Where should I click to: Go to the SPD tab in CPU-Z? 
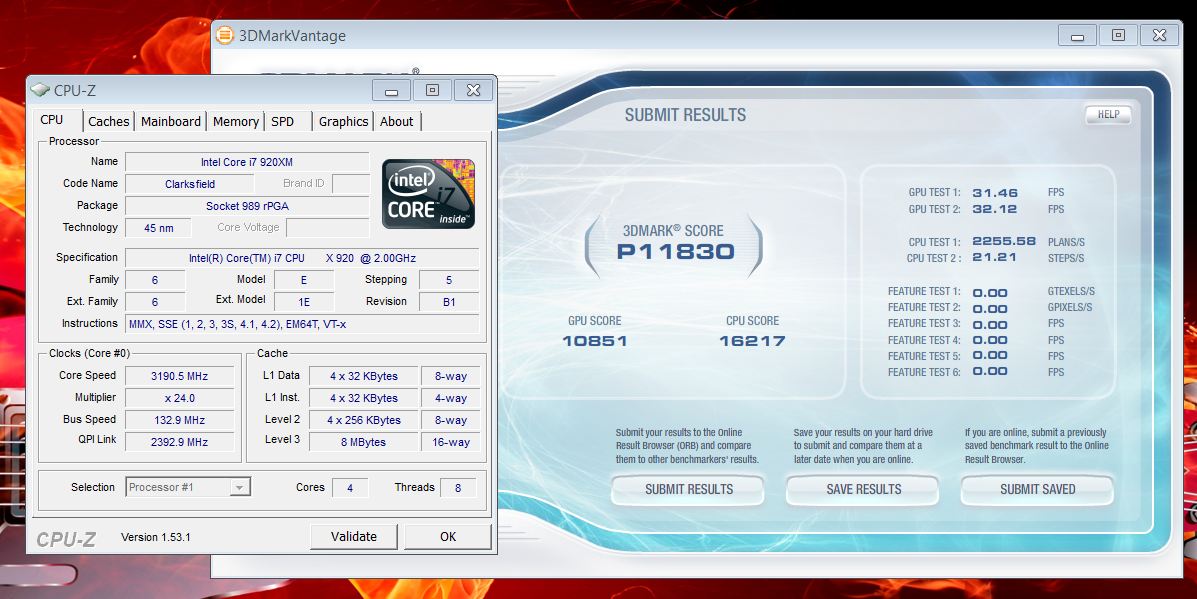(282, 121)
